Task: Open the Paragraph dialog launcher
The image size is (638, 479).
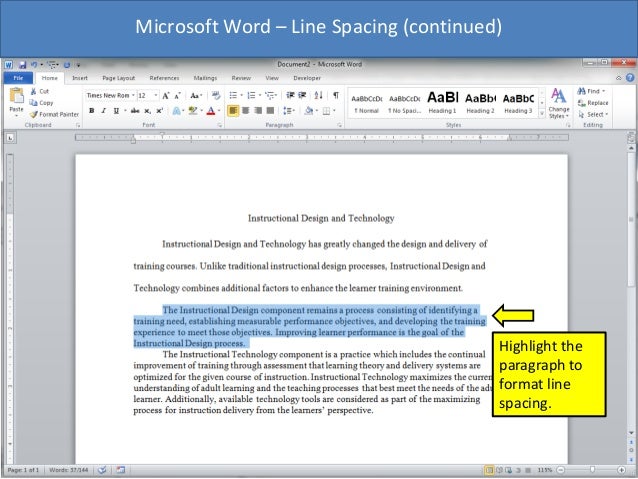Action: (x=339, y=125)
